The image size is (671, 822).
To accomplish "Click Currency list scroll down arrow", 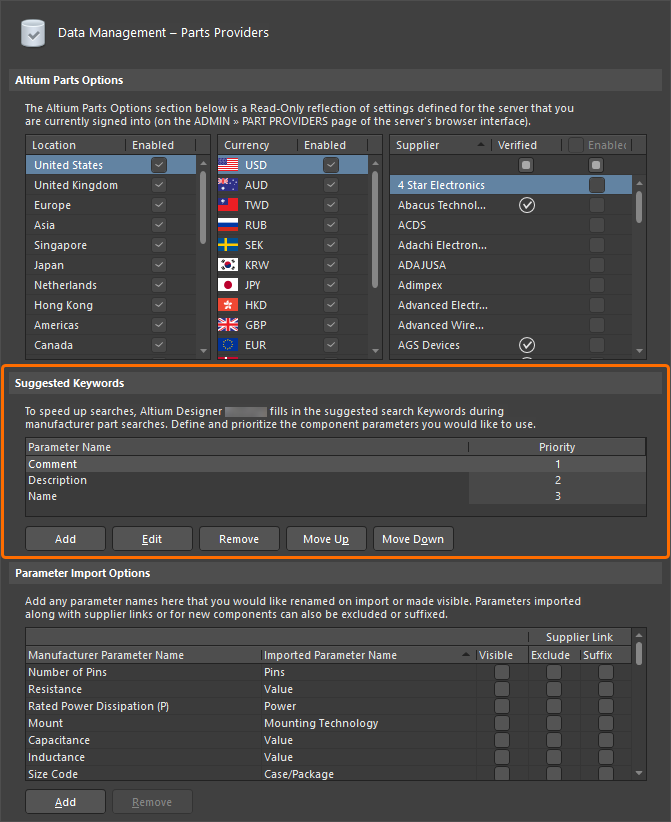I will pos(375,351).
